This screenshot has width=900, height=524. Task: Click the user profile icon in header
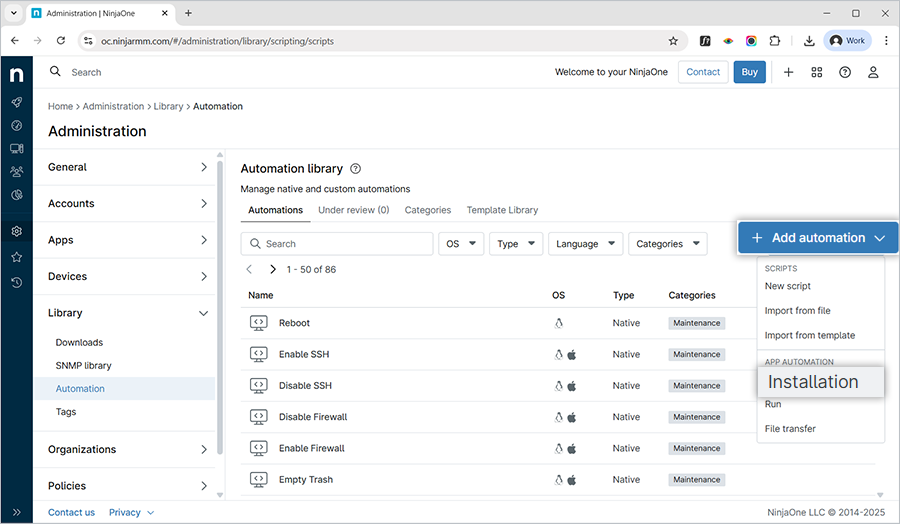(x=873, y=72)
